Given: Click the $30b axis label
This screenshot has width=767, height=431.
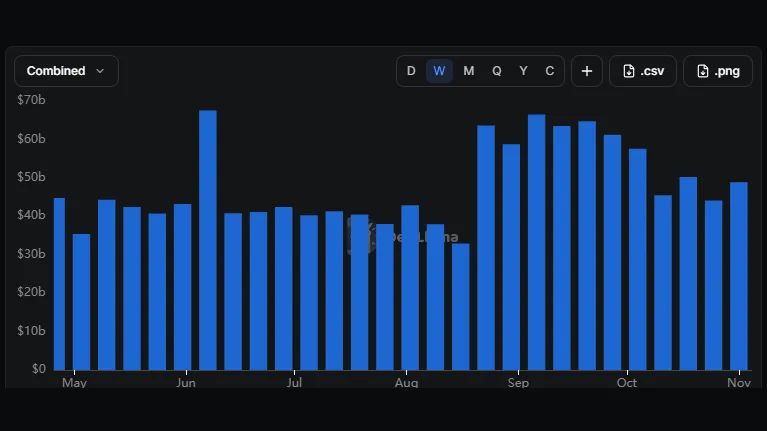Looking at the screenshot, I should point(31,253).
